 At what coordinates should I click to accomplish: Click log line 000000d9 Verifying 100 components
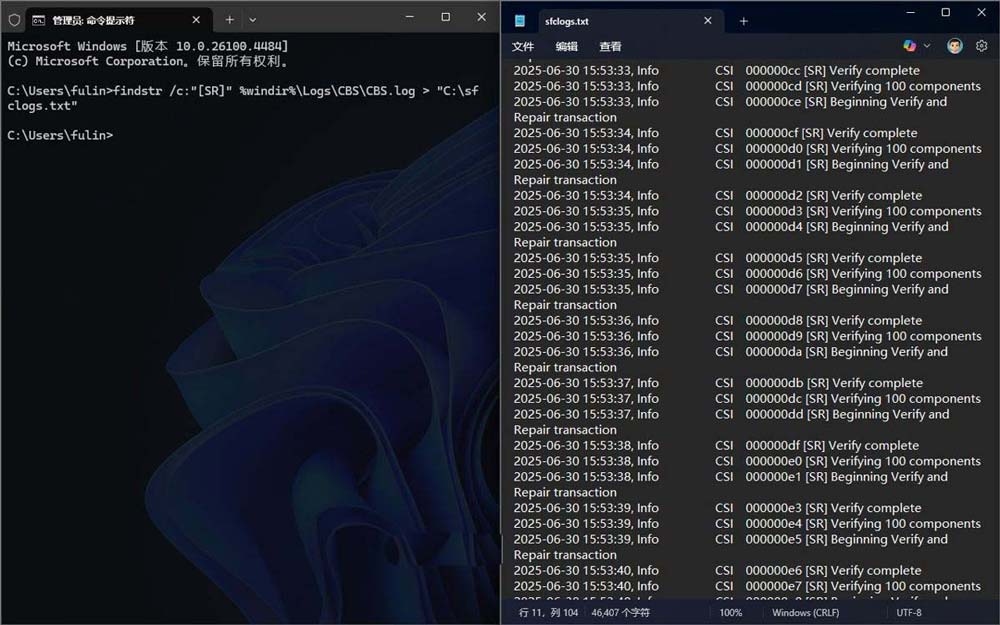[x=747, y=336]
